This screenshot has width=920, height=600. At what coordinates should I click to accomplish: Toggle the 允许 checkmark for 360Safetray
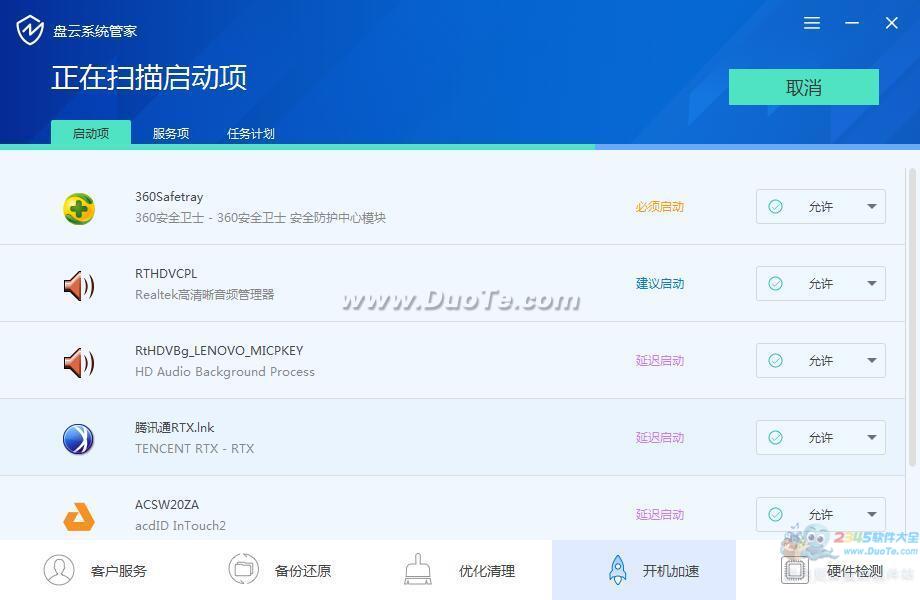pos(775,207)
